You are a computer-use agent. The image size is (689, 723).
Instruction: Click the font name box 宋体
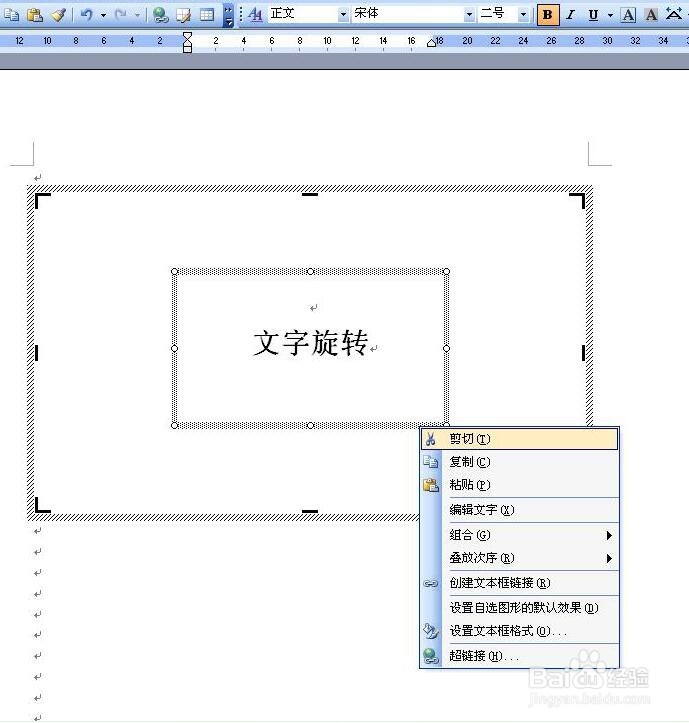[408, 14]
